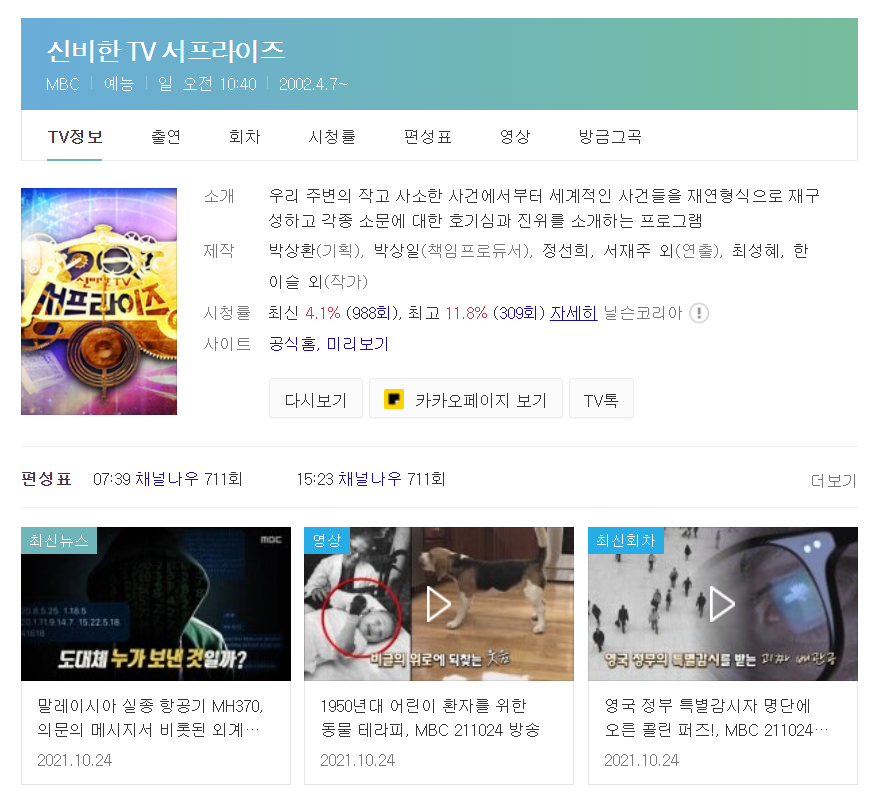Viewport: 881px width, 805px height.
Task: Click the 카카오페이지 보기 button
Action: coord(466,399)
